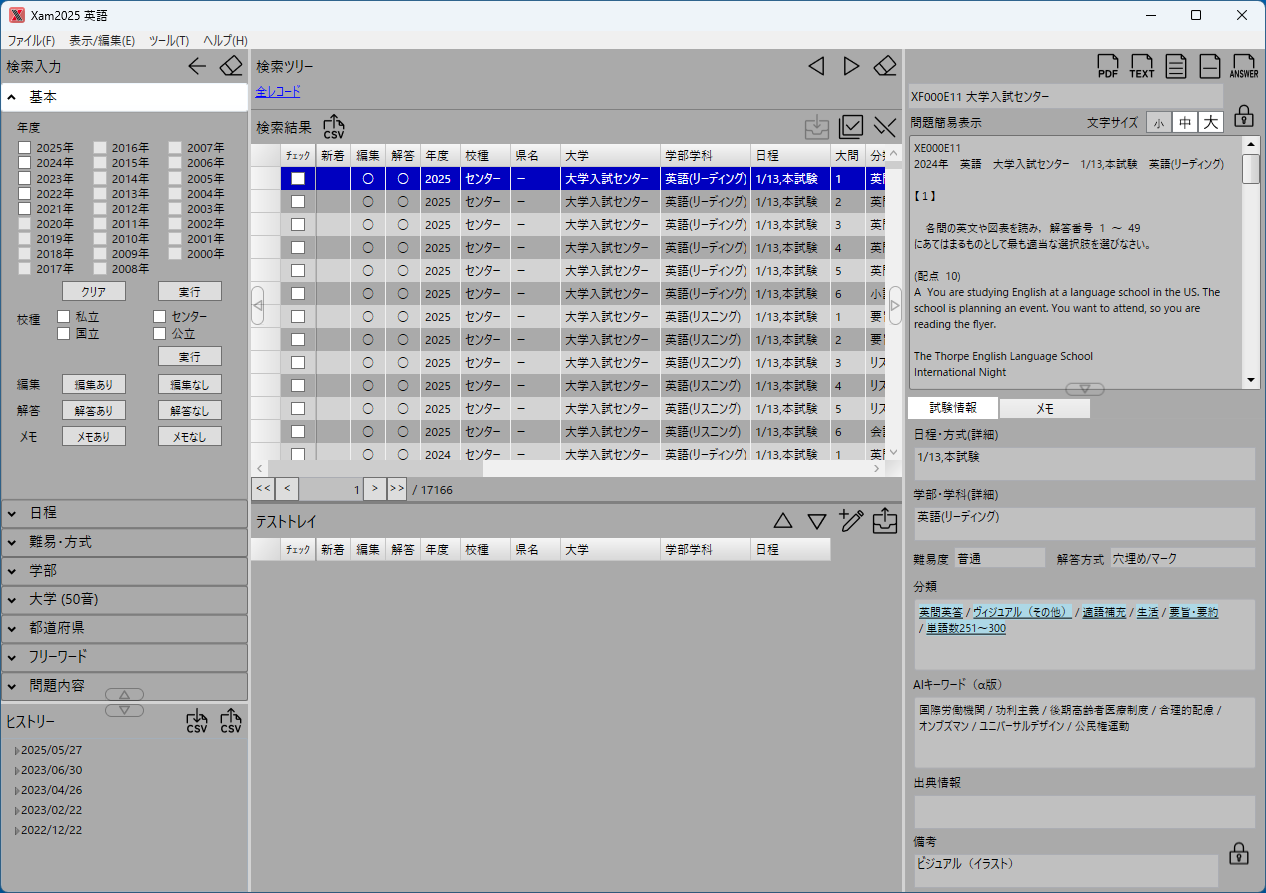Screen dimensions: 1266x893
Task: Open the PDF view icon
Action: click(x=1108, y=67)
